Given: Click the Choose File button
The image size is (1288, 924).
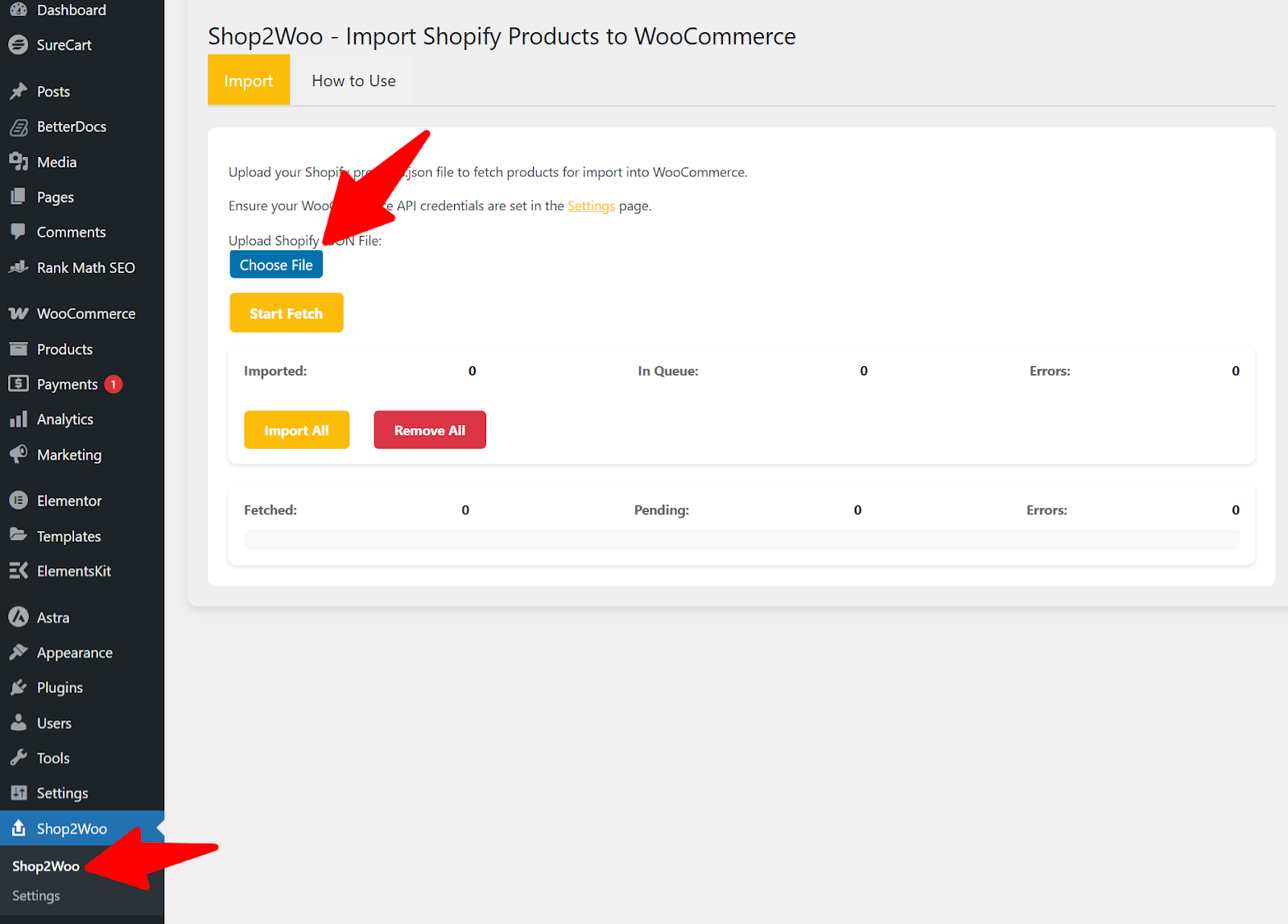Looking at the screenshot, I should pyautogui.click(x=276, y=265).
